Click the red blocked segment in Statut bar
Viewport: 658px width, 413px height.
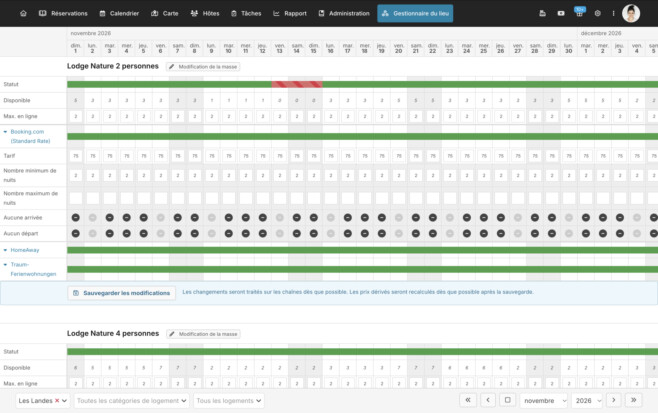tap(297, 84)
